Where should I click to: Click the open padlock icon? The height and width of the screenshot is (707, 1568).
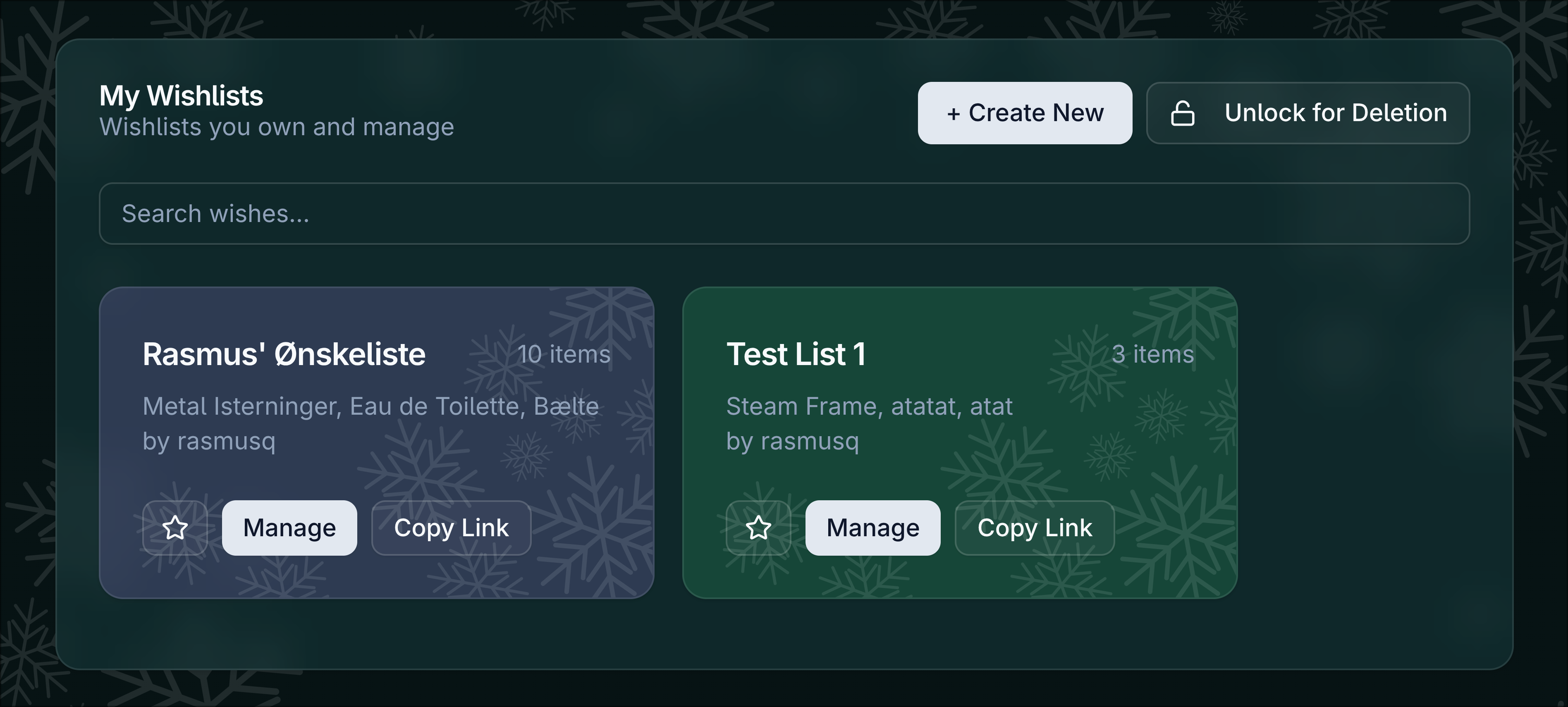pyautogui.click(x=1182, y=113)
